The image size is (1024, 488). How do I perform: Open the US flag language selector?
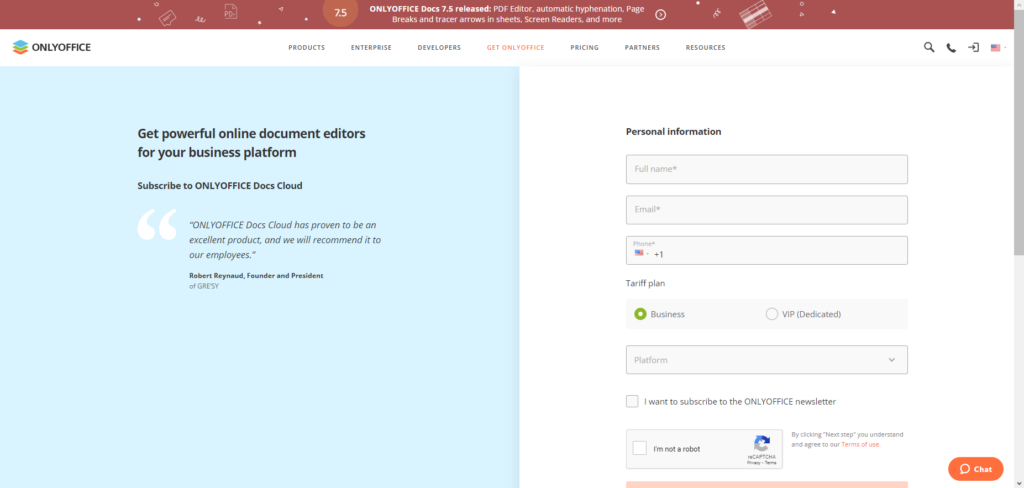click(998, 47)
